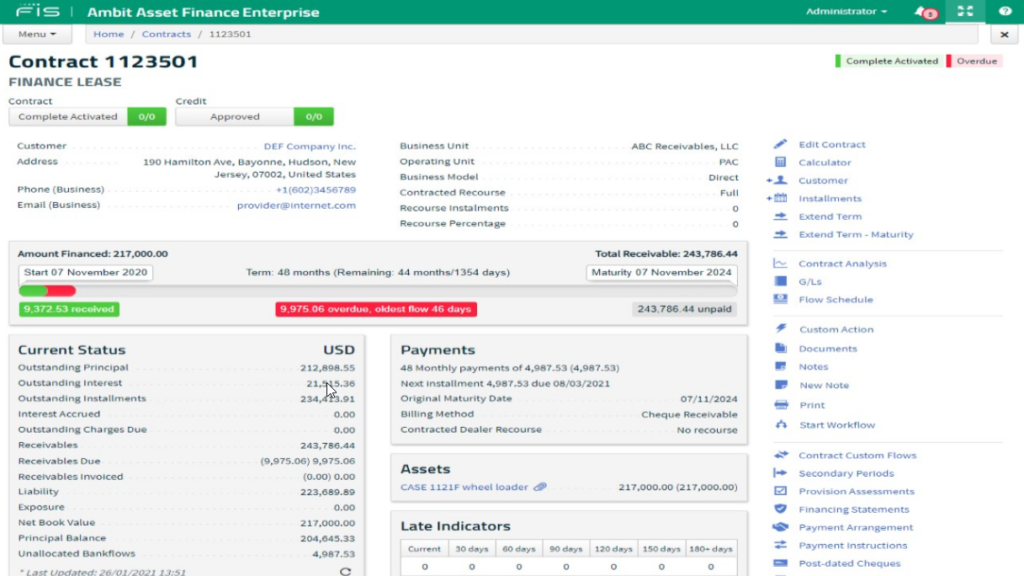
Task: Click the Contract Analysis chart icon
Action: tap(780, 263)
